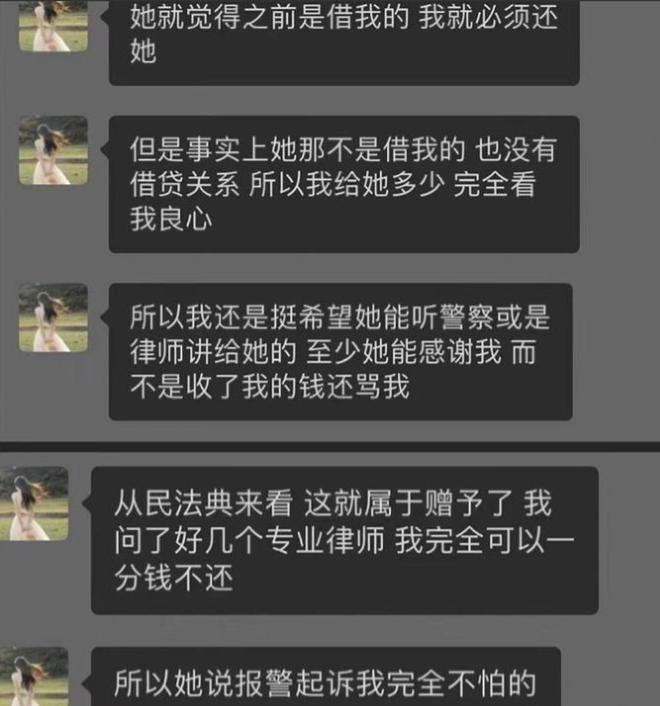The width and height of the screenshot is (660, 706).
Task: Click the text 问了好几个专业律师
Action: coord(249,540)
